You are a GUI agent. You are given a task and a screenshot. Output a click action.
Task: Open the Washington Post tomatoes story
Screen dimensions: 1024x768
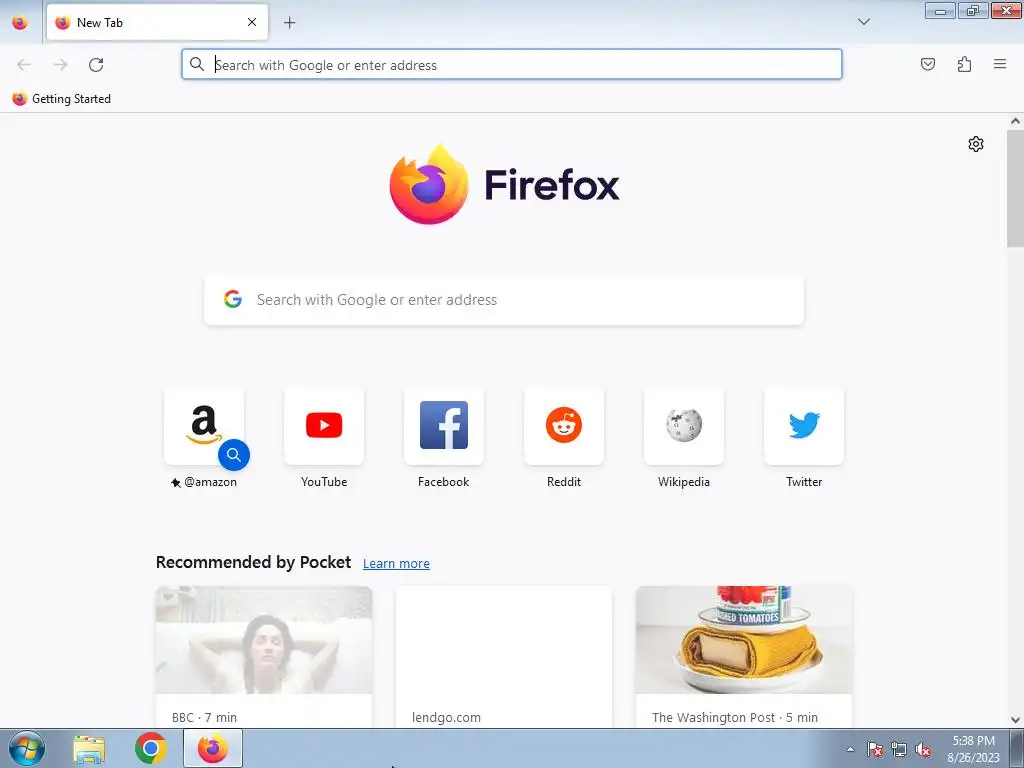[744, 656]
